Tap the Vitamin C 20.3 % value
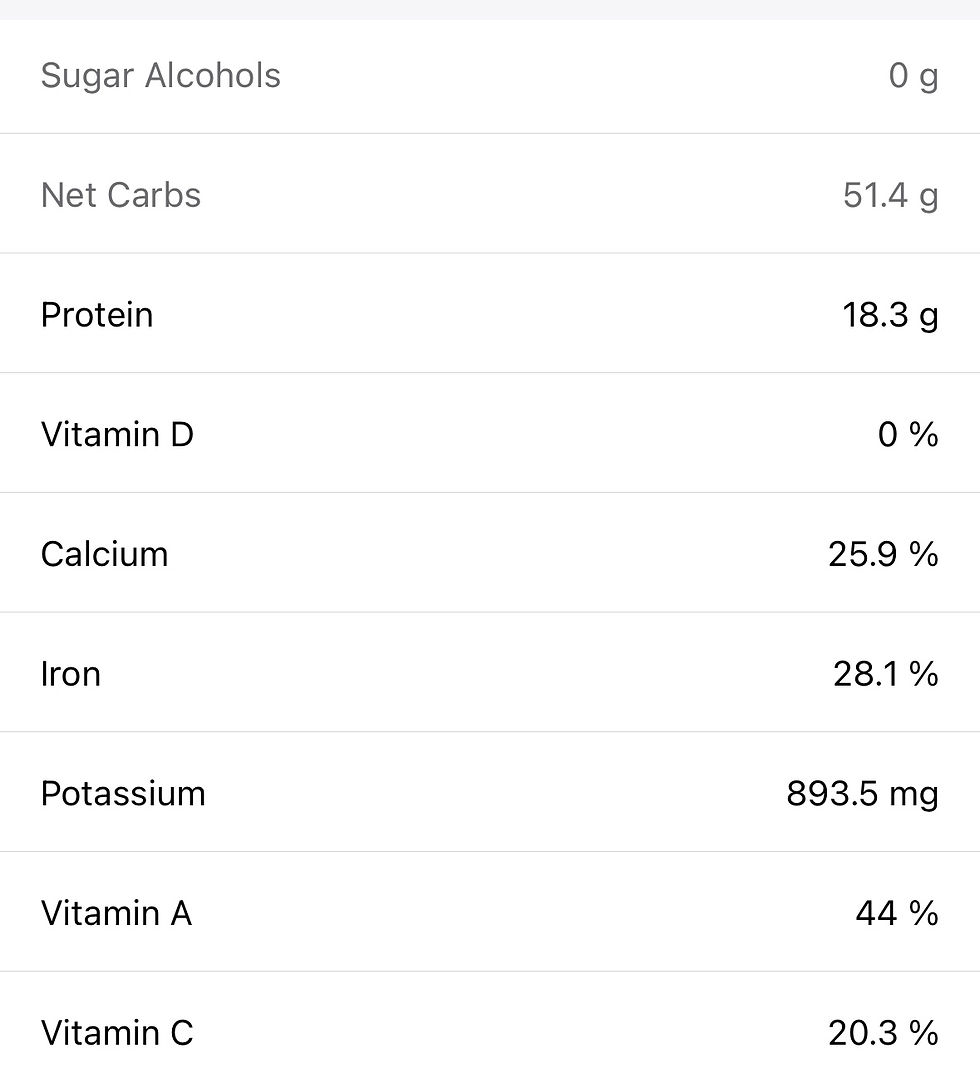This screenshot has width=980, height=1087. (884, 1033)
